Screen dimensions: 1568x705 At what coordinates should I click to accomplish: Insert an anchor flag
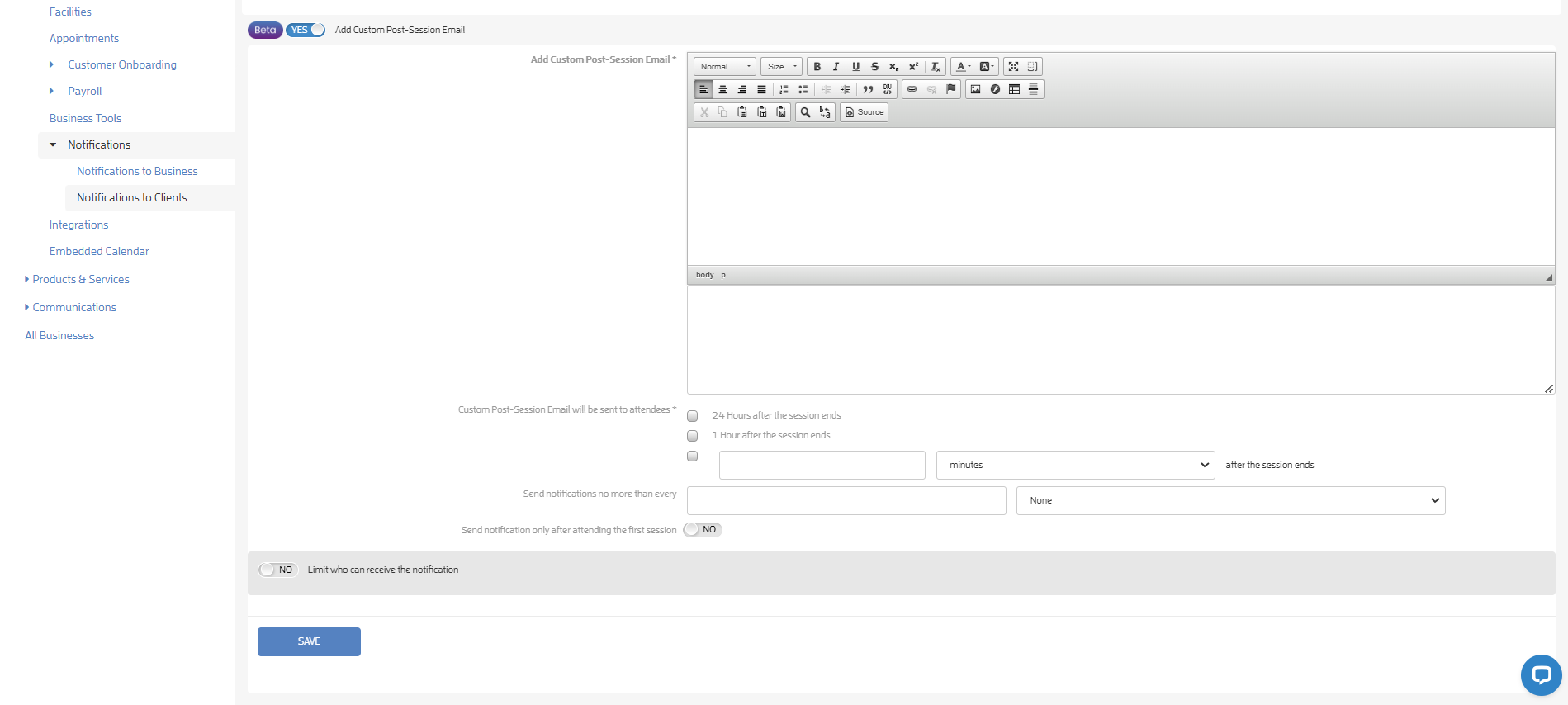[950, 89]
